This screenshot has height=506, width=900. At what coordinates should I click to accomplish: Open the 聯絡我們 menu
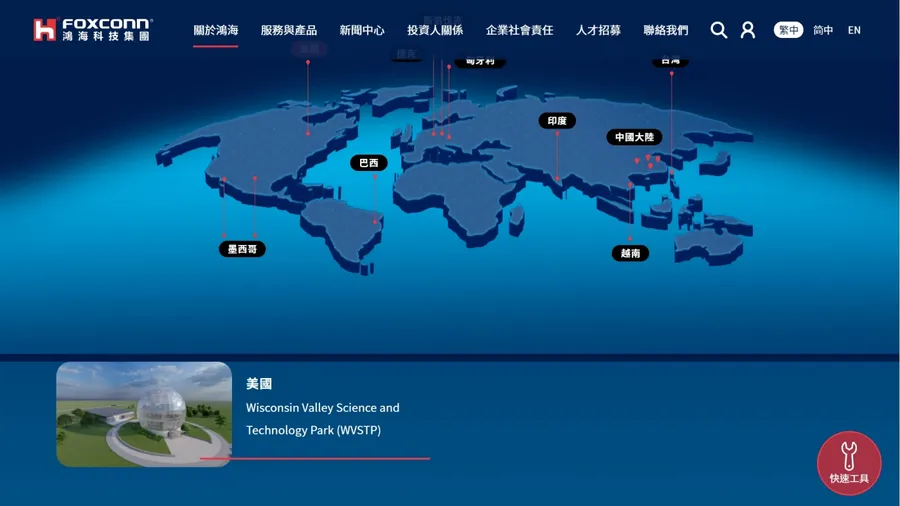pyautogui.click(x=666, y=30)
